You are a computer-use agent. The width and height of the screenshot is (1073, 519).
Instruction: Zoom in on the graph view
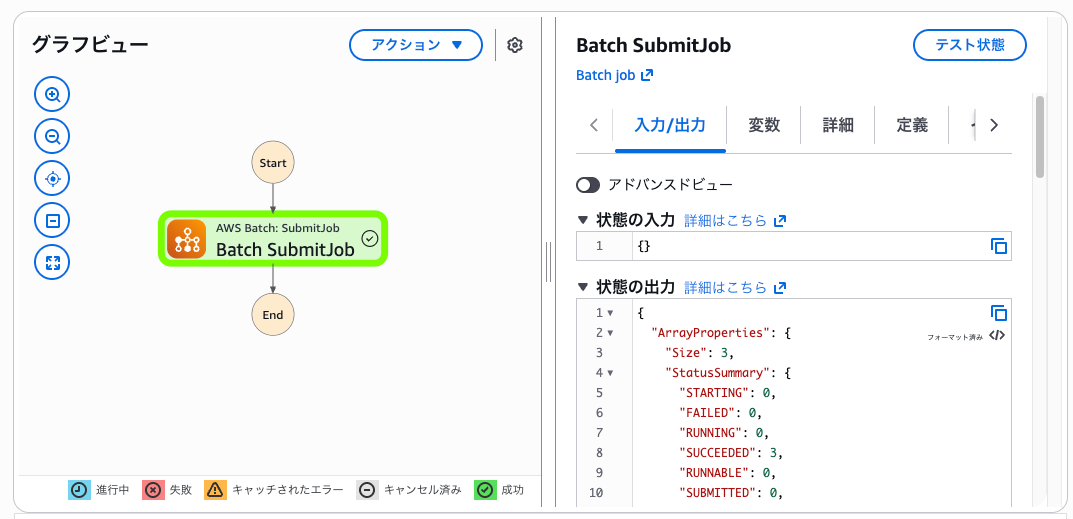pos(52,95)
